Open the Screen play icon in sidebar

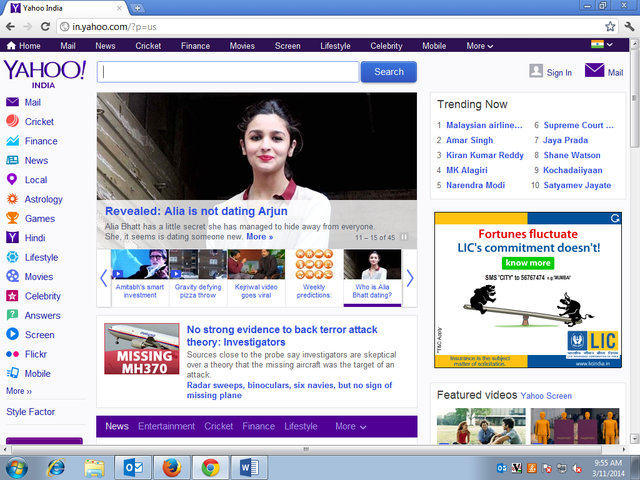pos(12,334)
